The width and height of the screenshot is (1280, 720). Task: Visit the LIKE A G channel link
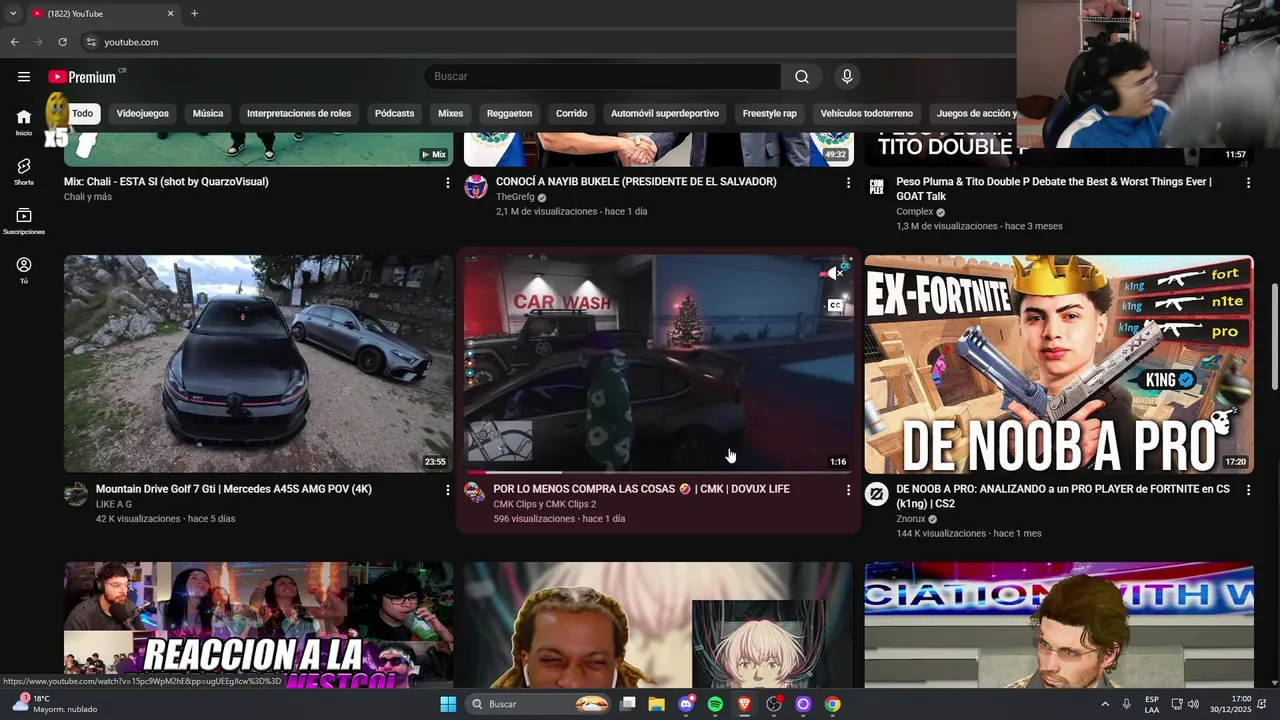point(114,504)
